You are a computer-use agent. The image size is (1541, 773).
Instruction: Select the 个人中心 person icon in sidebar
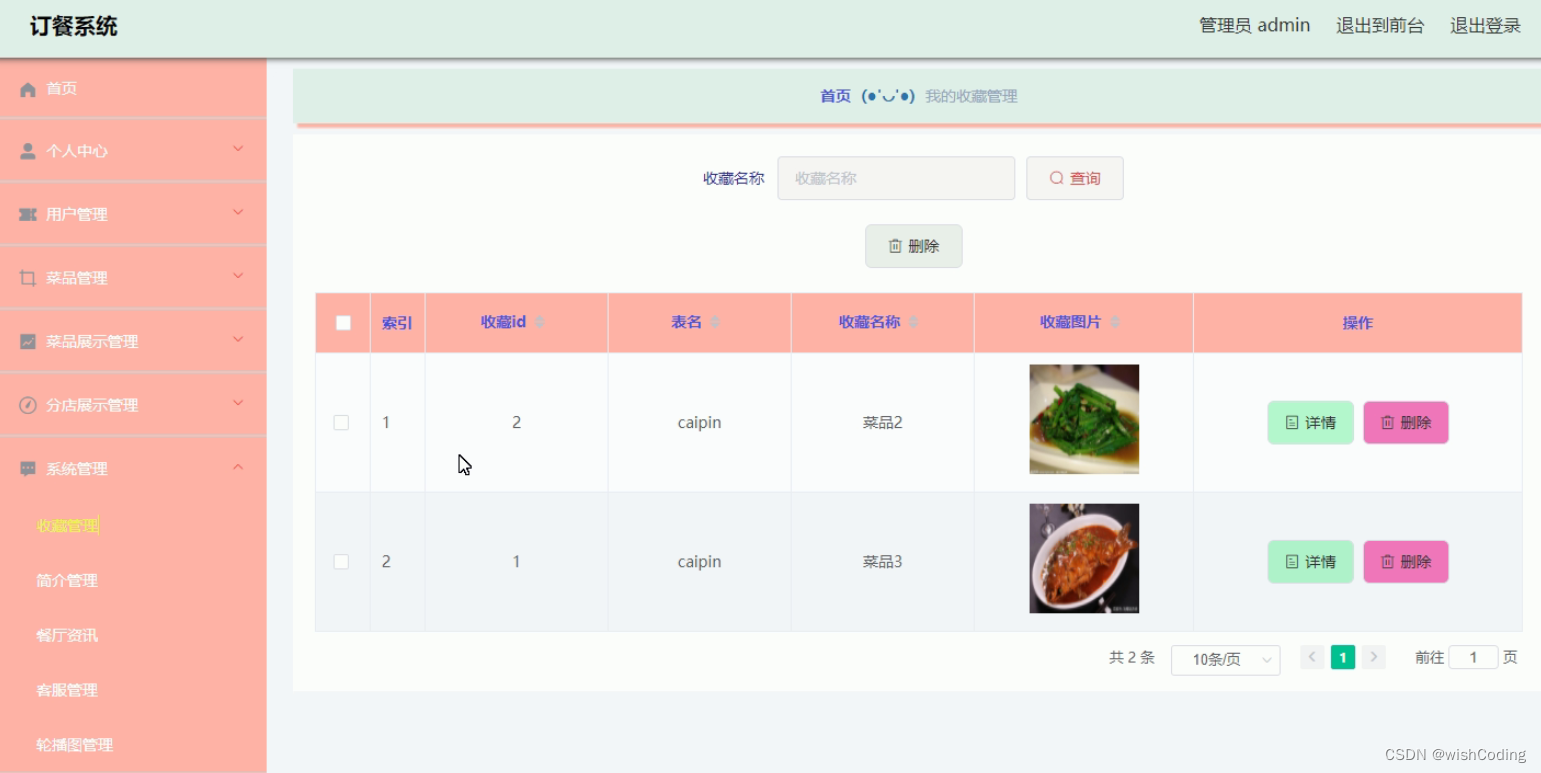tap(25, 149)
